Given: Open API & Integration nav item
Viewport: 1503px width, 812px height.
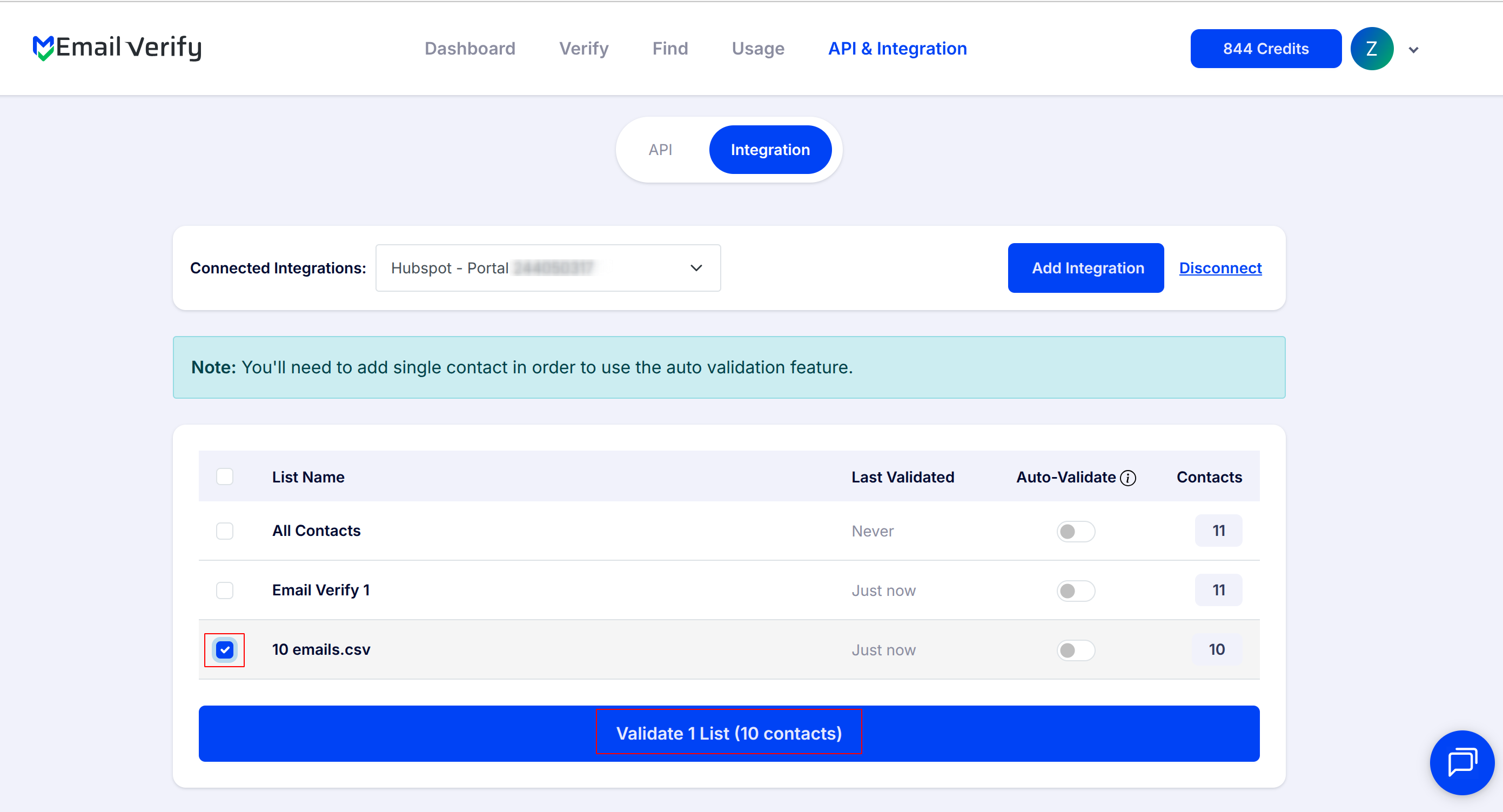Looking at the screenshot, I should coord(897,49).
